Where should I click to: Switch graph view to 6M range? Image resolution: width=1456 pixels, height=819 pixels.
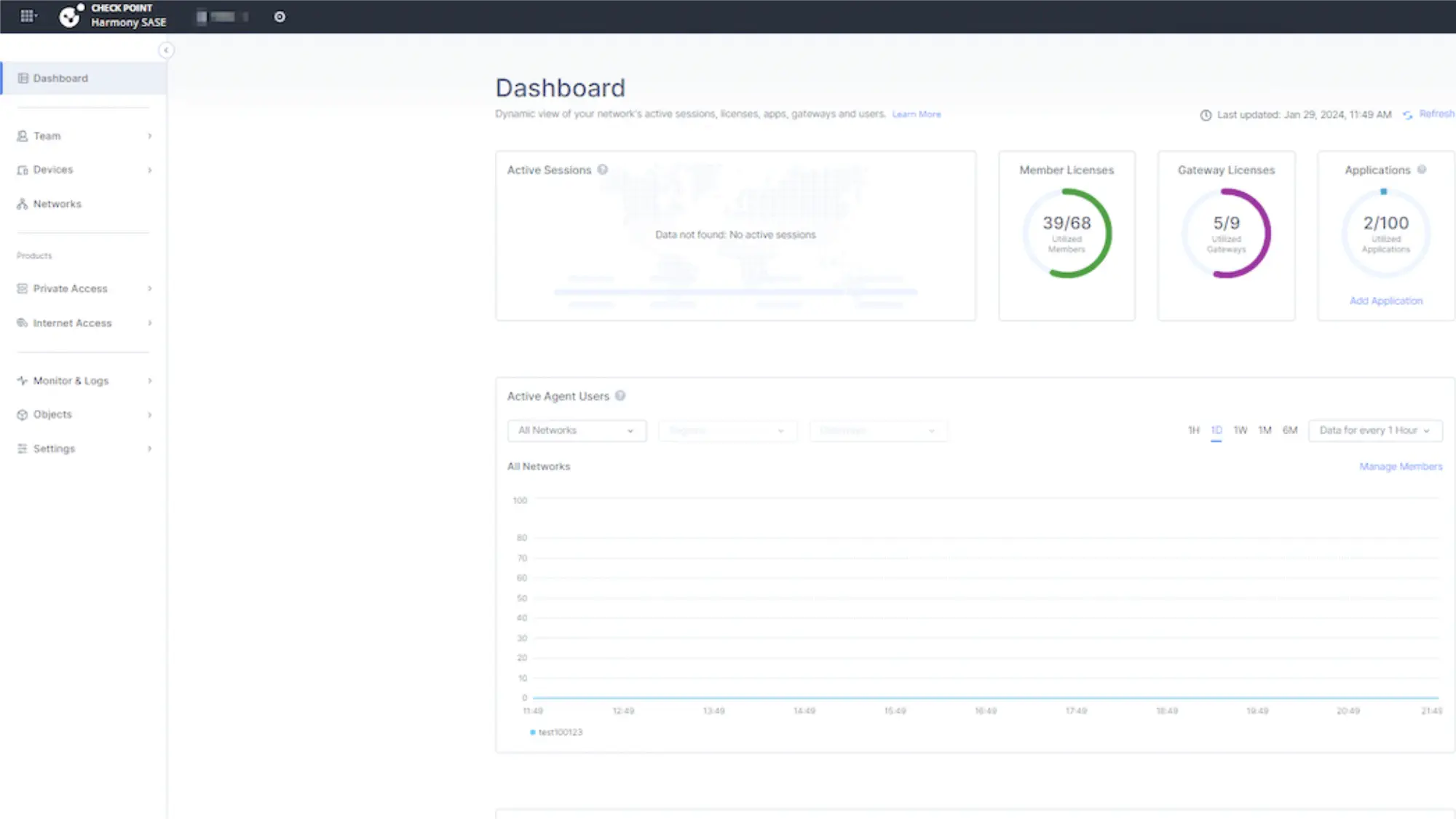1290,430
